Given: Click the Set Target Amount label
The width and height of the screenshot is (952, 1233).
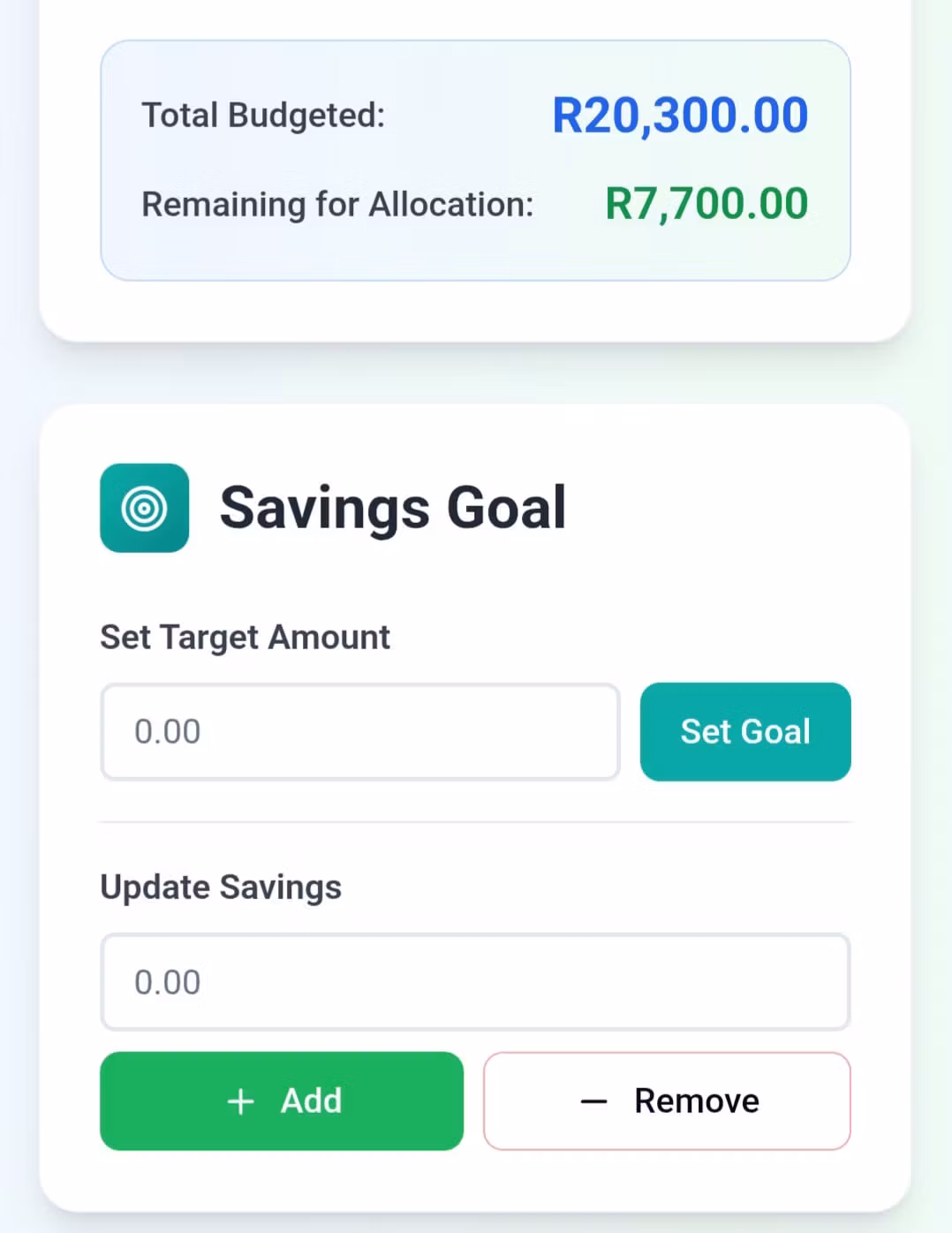Looking at the screenshot, I should (245, 637).
